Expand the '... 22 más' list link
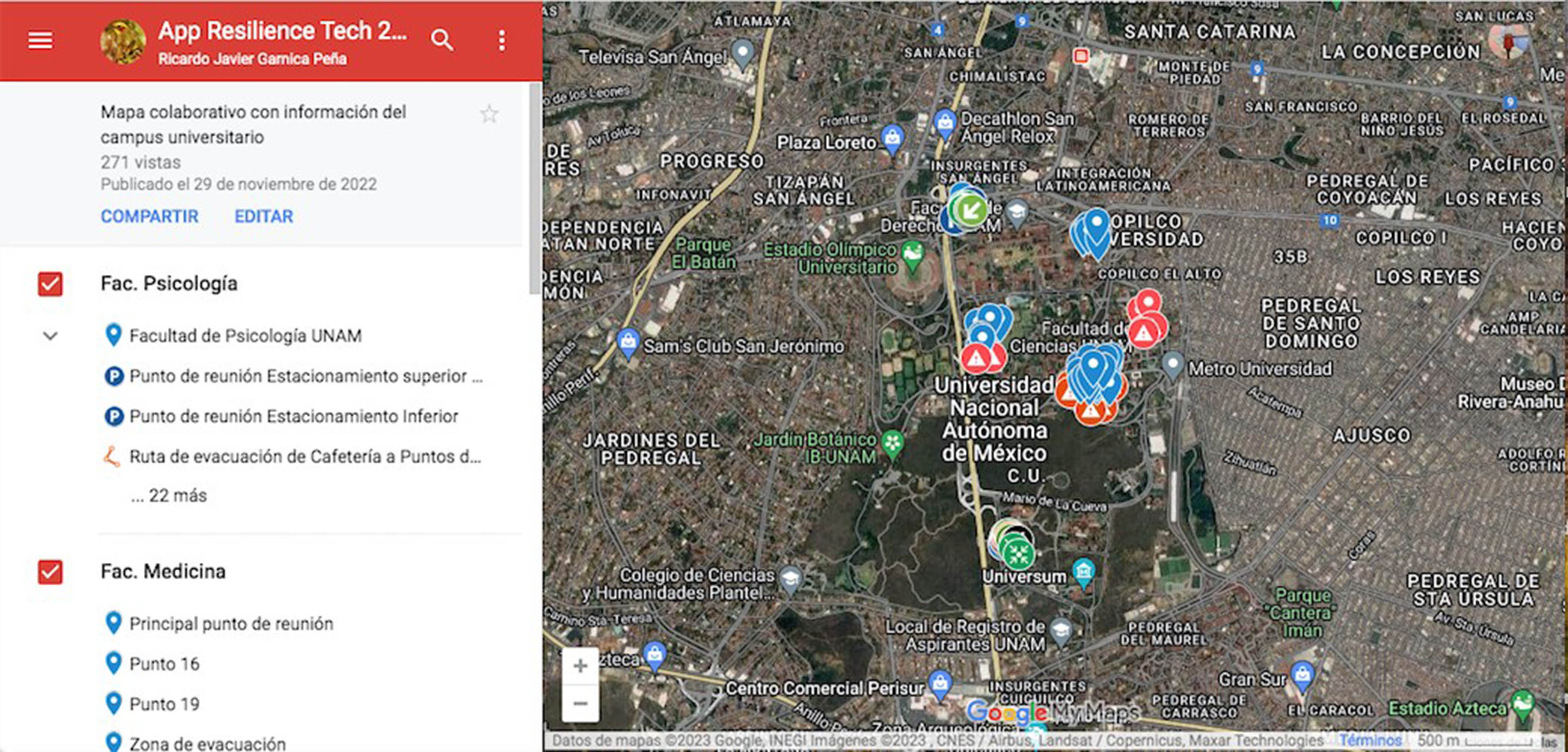Viewport: 1568px width, 752px height. (x=169, y=495)
